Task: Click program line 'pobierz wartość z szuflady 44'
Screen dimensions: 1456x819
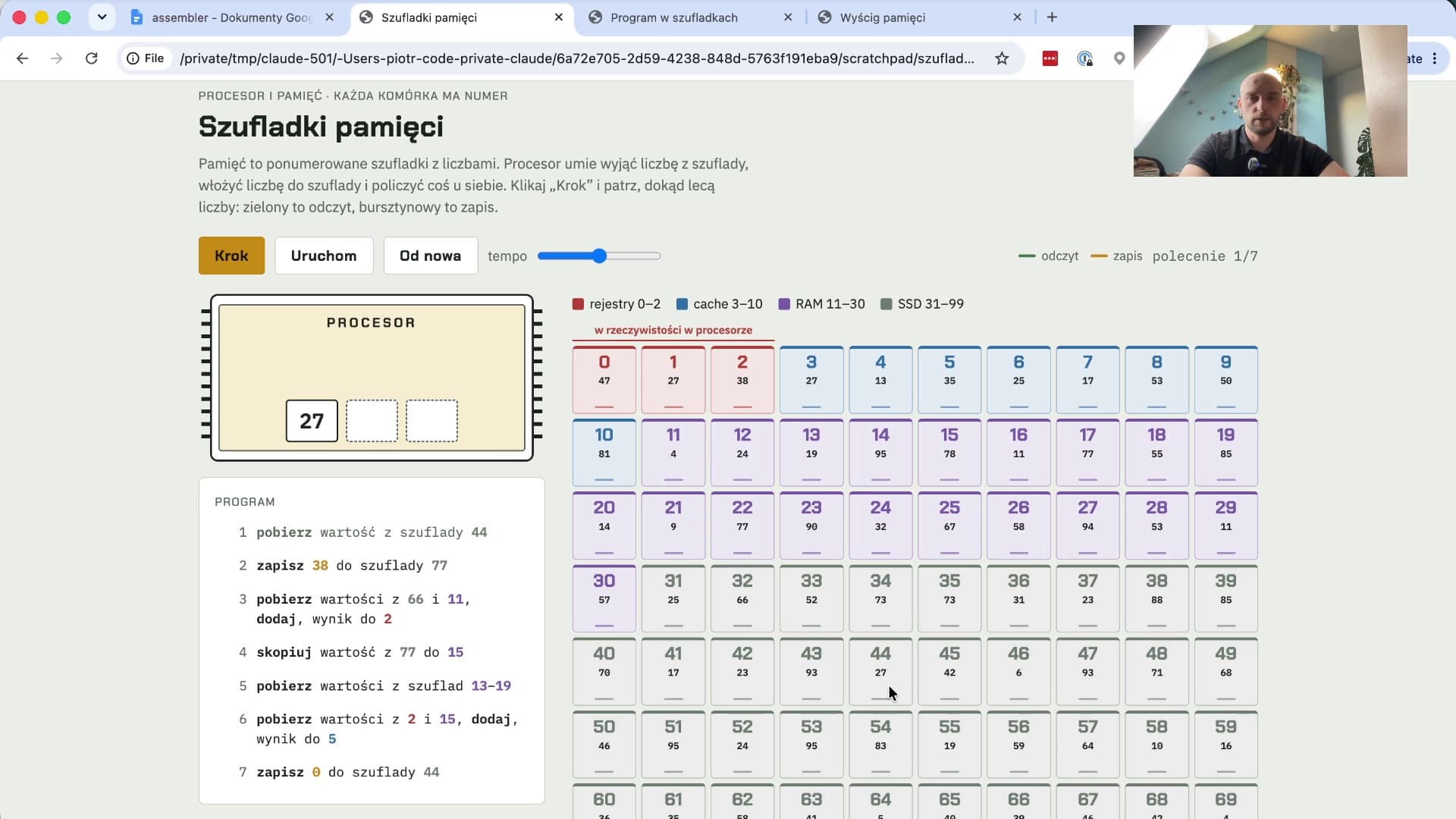Action: [372, 532]
